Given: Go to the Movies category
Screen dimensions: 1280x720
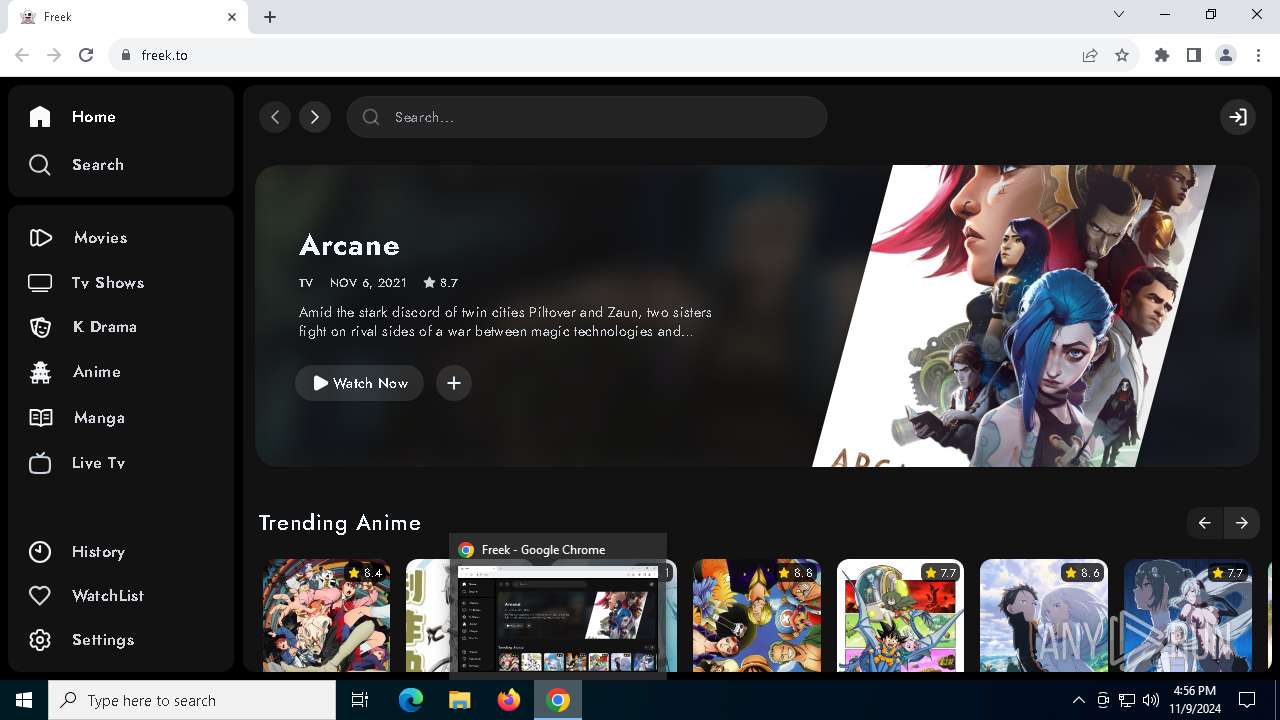Looking at the screenshot, I should (x=78, y=238).
